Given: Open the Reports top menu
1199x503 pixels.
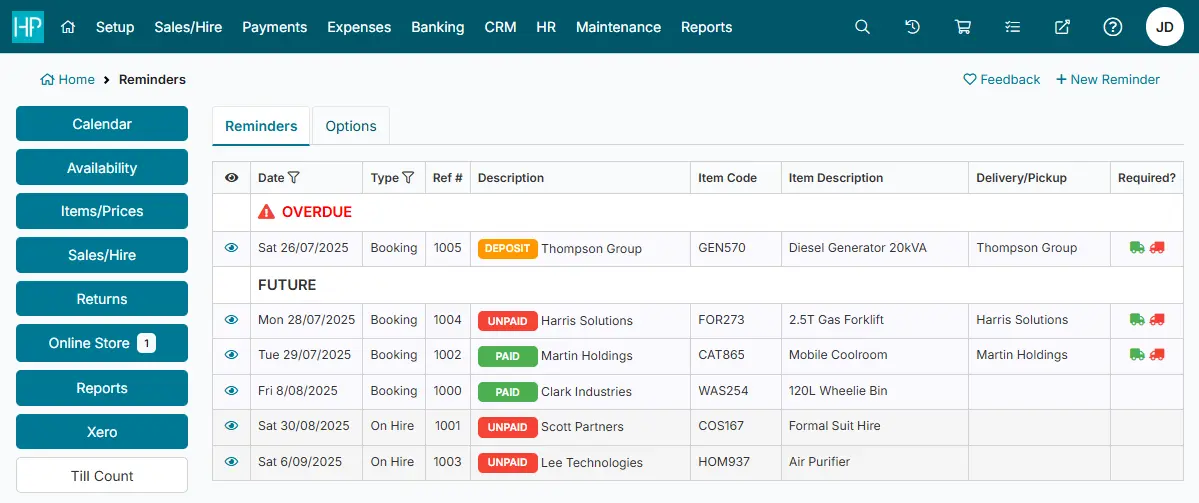Looking at the screenshot, I should point(707,28).
